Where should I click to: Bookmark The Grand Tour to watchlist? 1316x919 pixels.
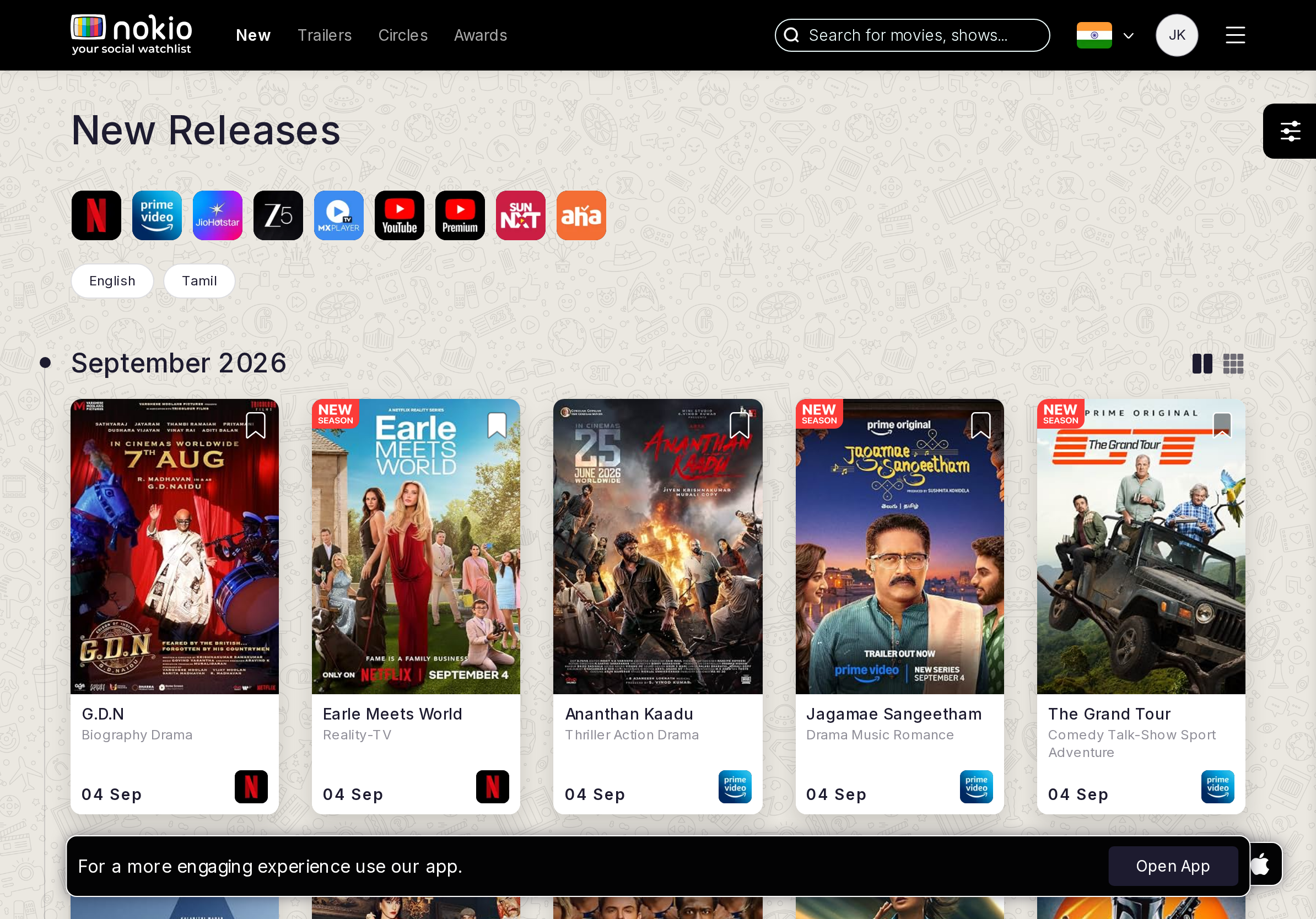point(1222,426)
